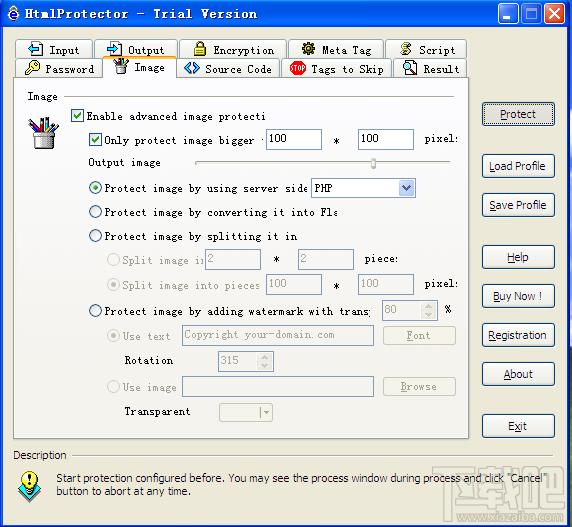Viewport: 572px width, 527px height.
Task: Switch to the Meta Tag tab
Action: [x=336, y=49]
